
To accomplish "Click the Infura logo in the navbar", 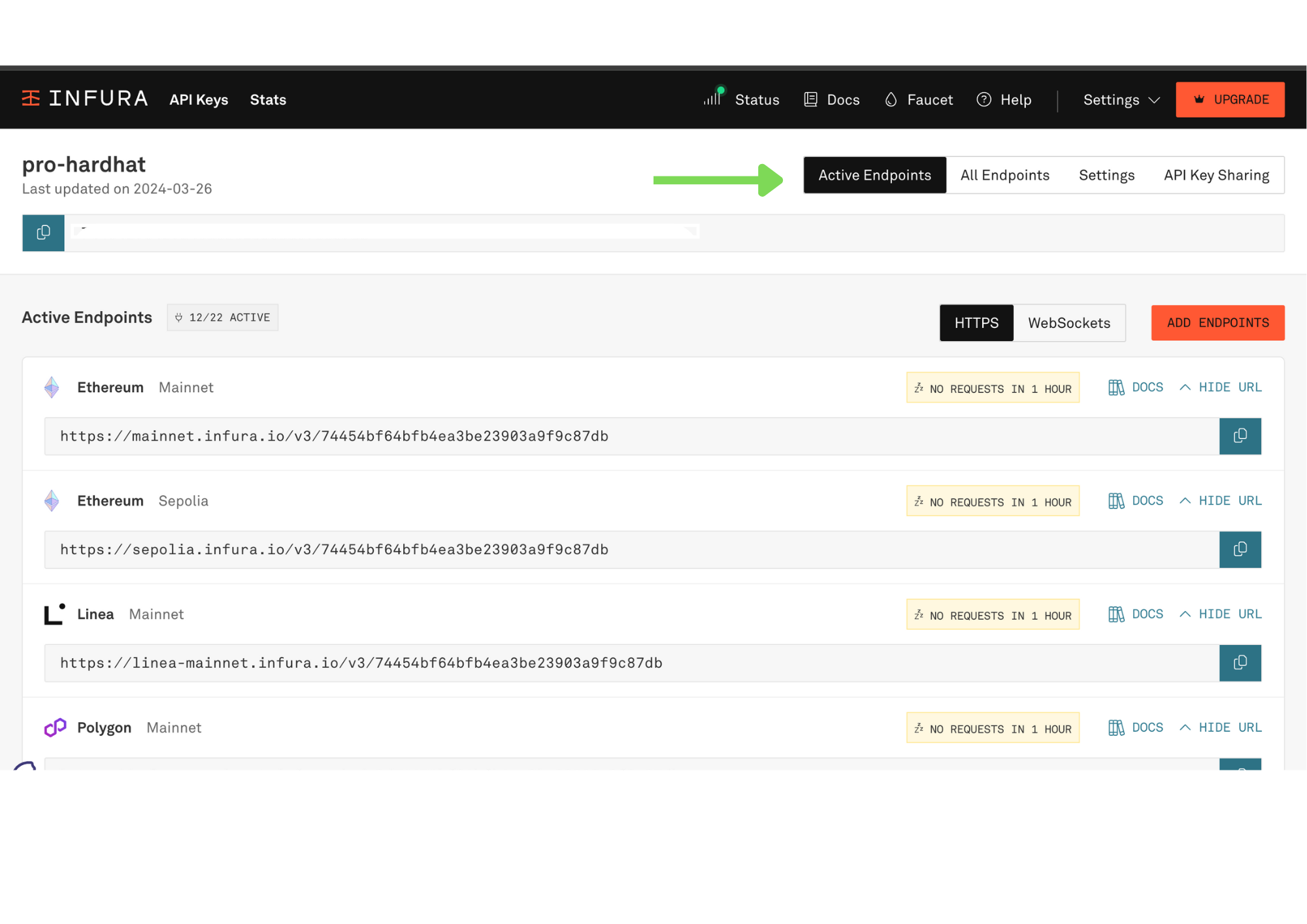I will point(84,98).
